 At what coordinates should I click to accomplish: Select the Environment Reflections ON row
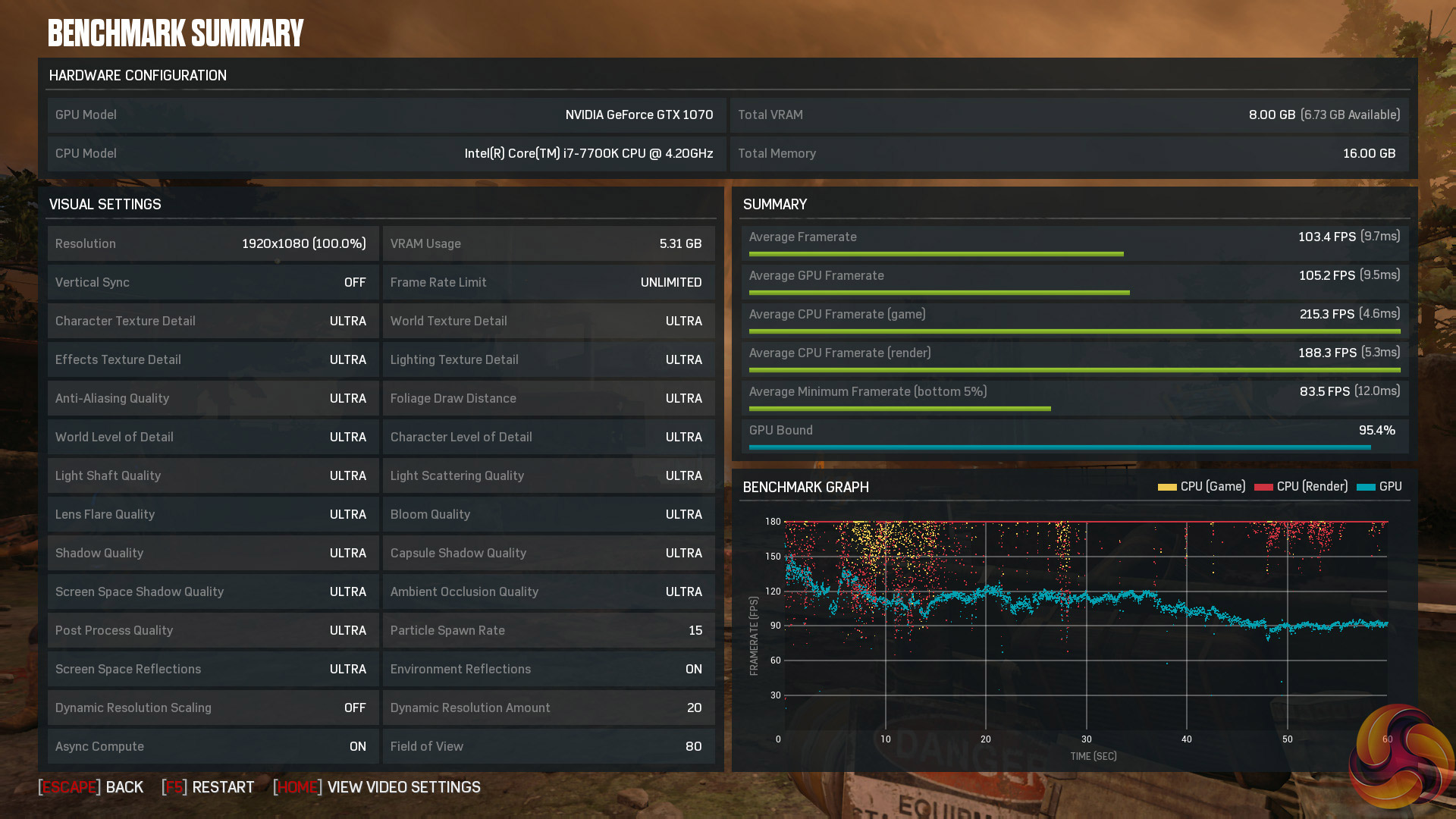pyautogui.click(x=548, y=669)
